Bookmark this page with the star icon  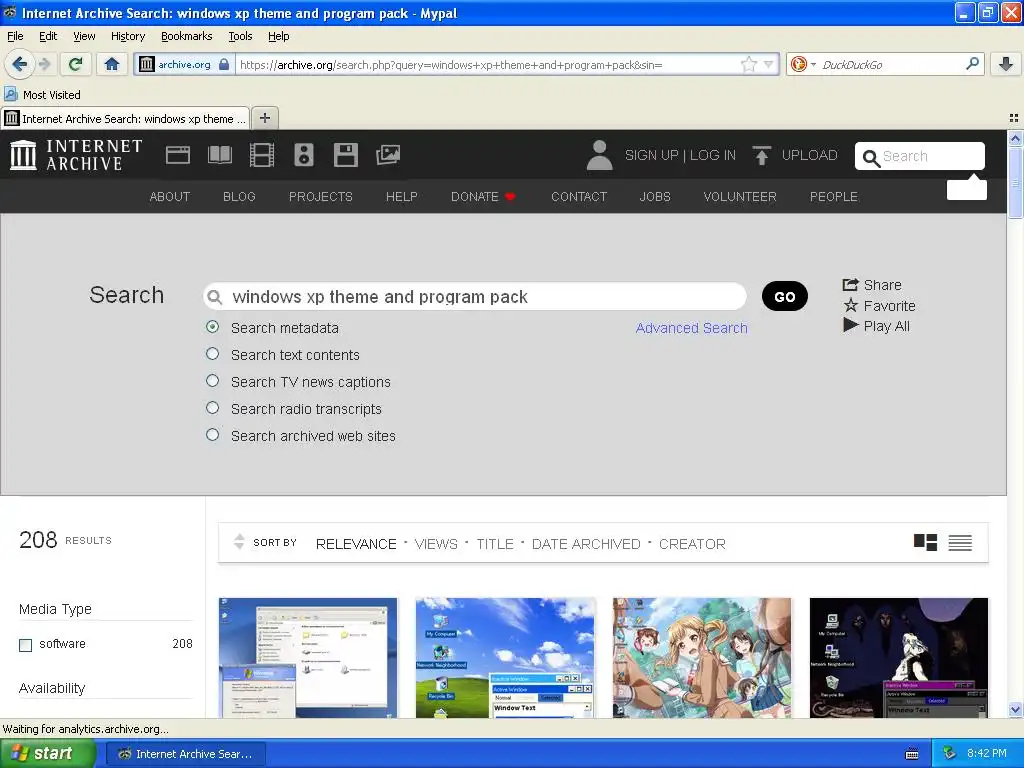coord(748,64)
